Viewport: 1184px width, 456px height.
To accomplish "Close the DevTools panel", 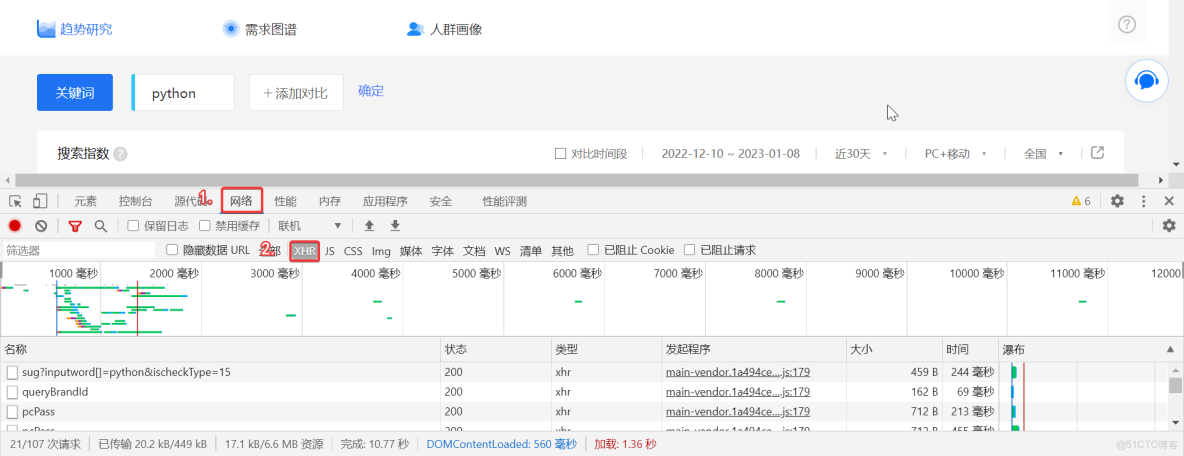I will click(1169, 201).
